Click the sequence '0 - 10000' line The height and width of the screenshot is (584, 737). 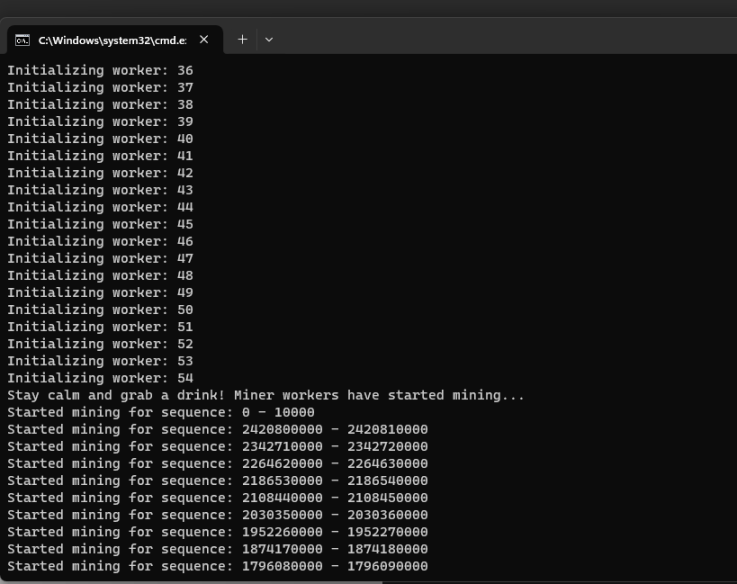click(160, 412)
